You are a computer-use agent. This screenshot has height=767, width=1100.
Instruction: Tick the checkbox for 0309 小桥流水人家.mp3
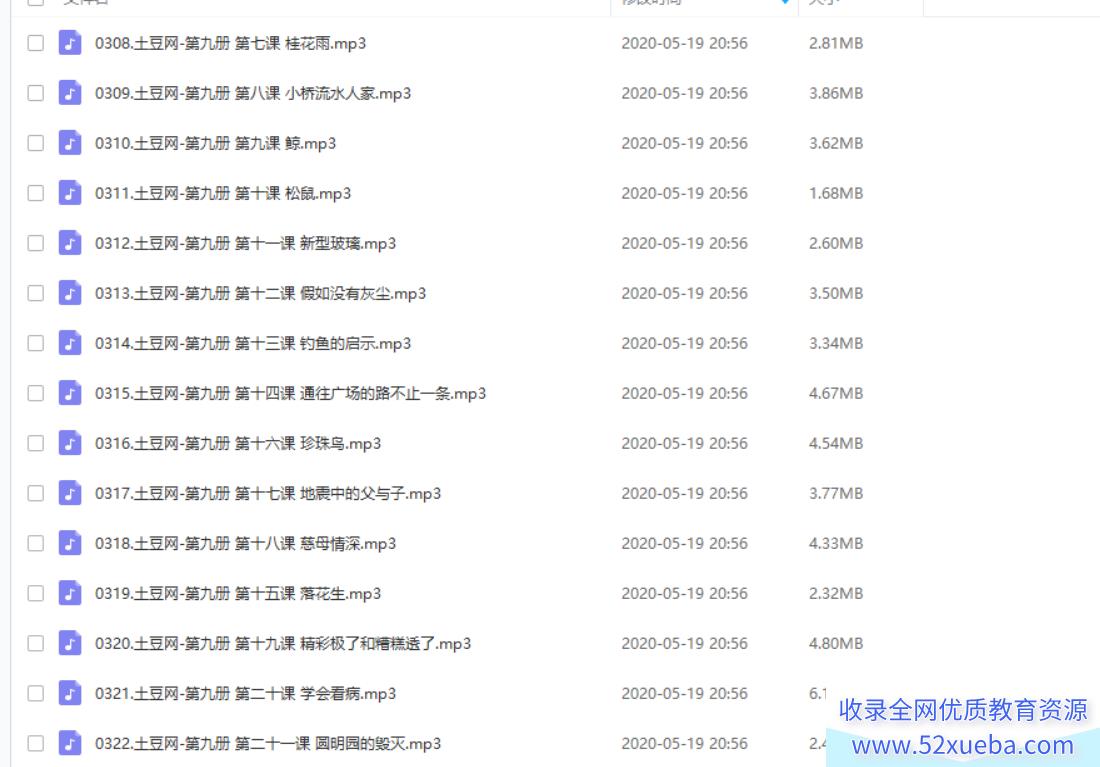36,93
